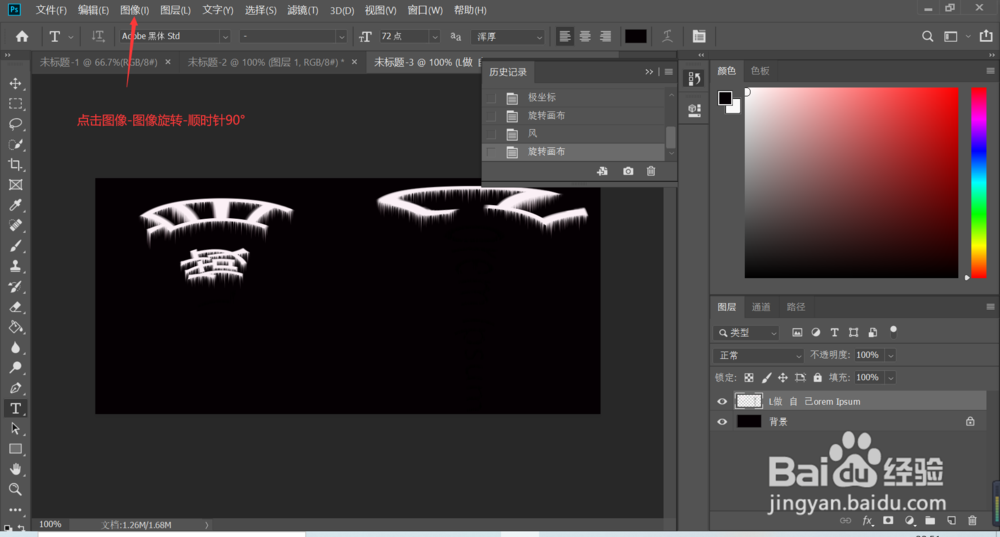
Task: Open the Type tool preset picker arrow
Action: point(71,37)
